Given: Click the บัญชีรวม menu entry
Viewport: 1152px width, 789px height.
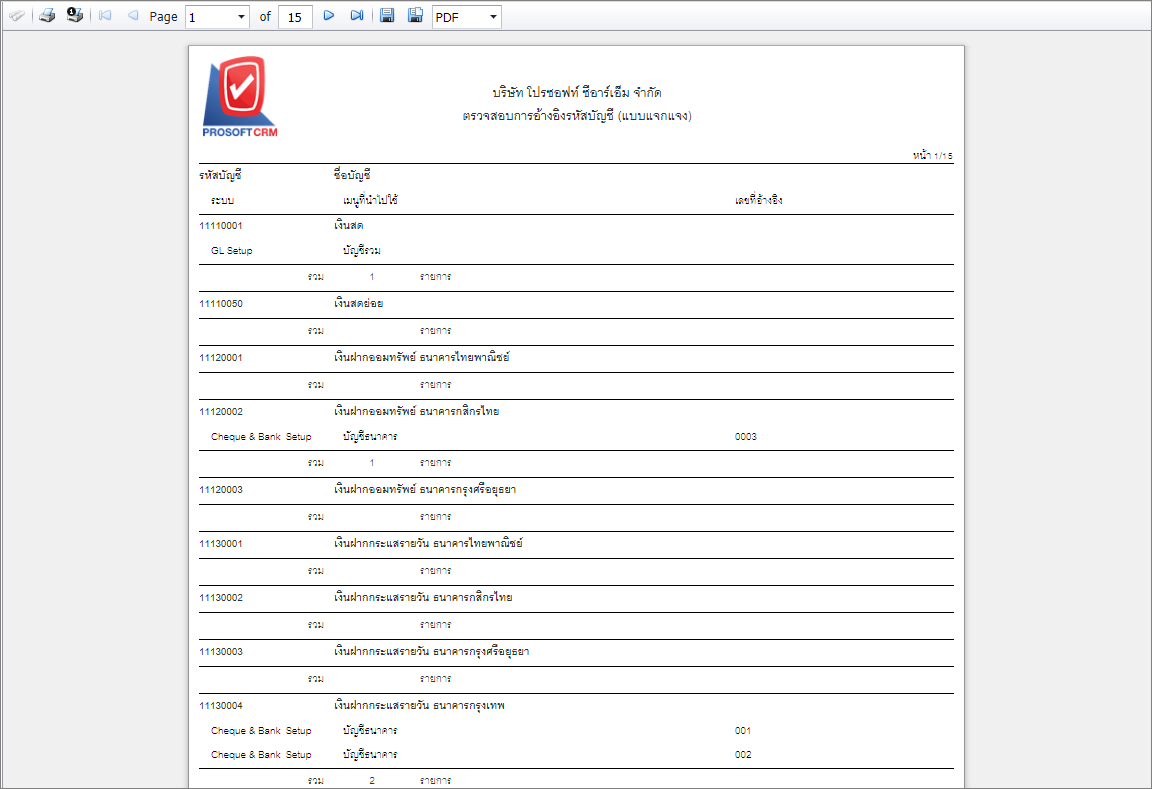Looking at the screenshot, I should (361, 250).
